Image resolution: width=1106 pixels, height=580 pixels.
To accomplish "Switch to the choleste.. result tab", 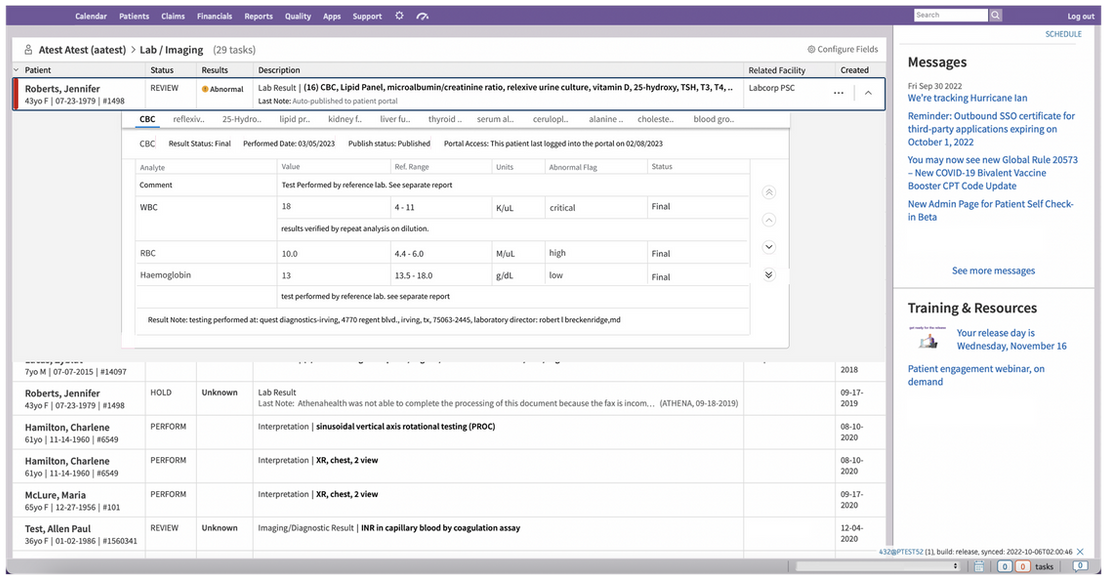I will coord(655,119).
